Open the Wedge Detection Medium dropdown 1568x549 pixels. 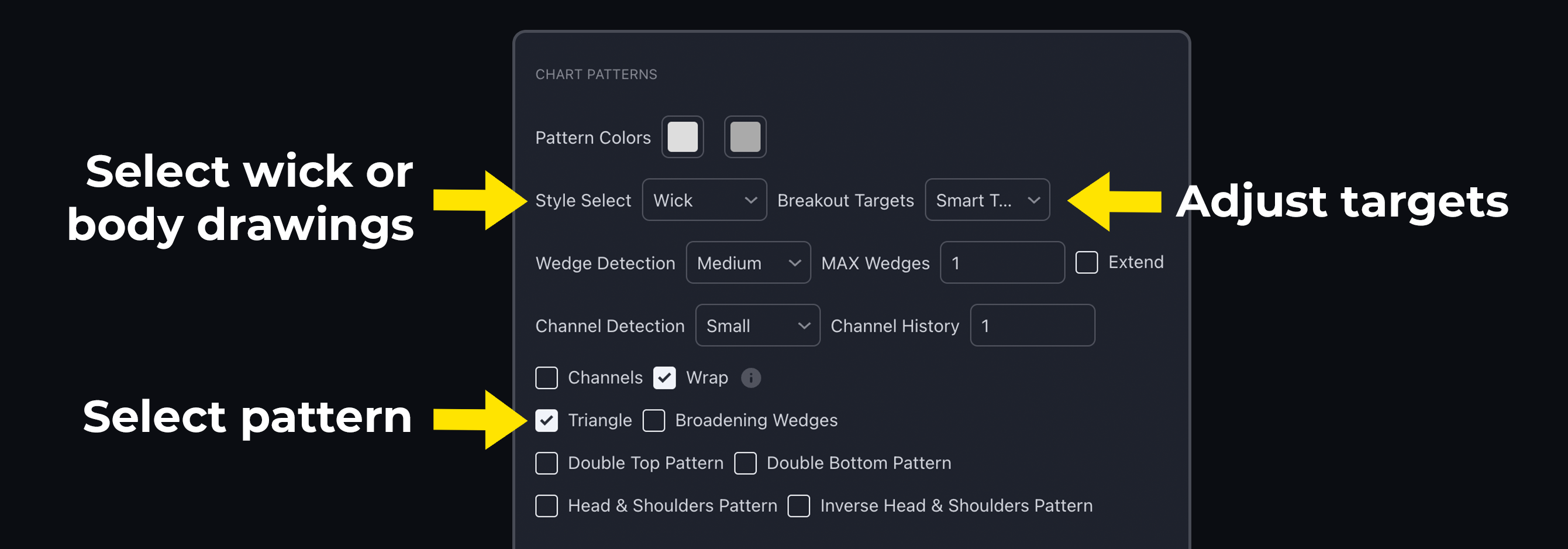click(748, 263)
